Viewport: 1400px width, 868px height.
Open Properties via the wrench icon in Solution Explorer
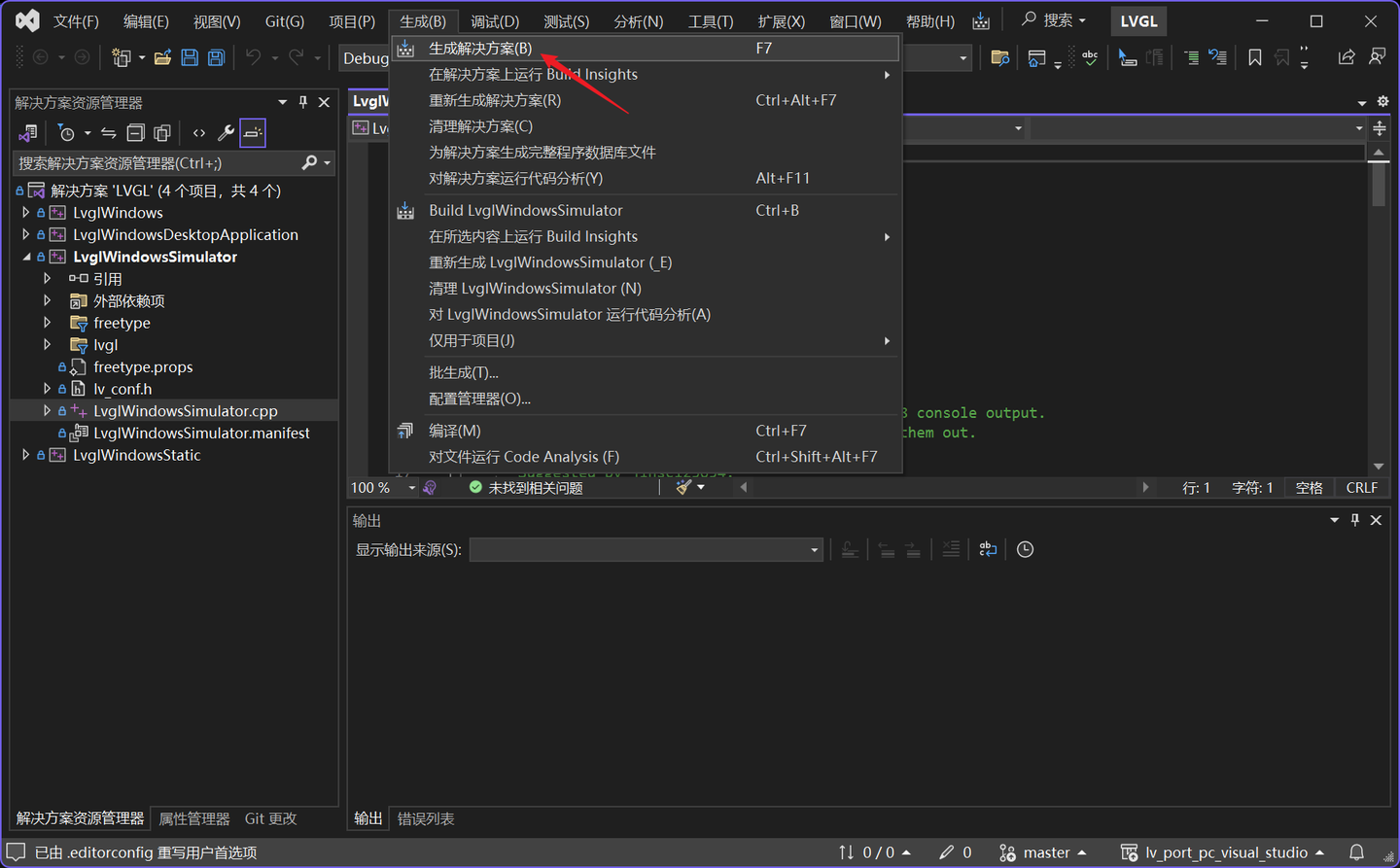(228, 132)
